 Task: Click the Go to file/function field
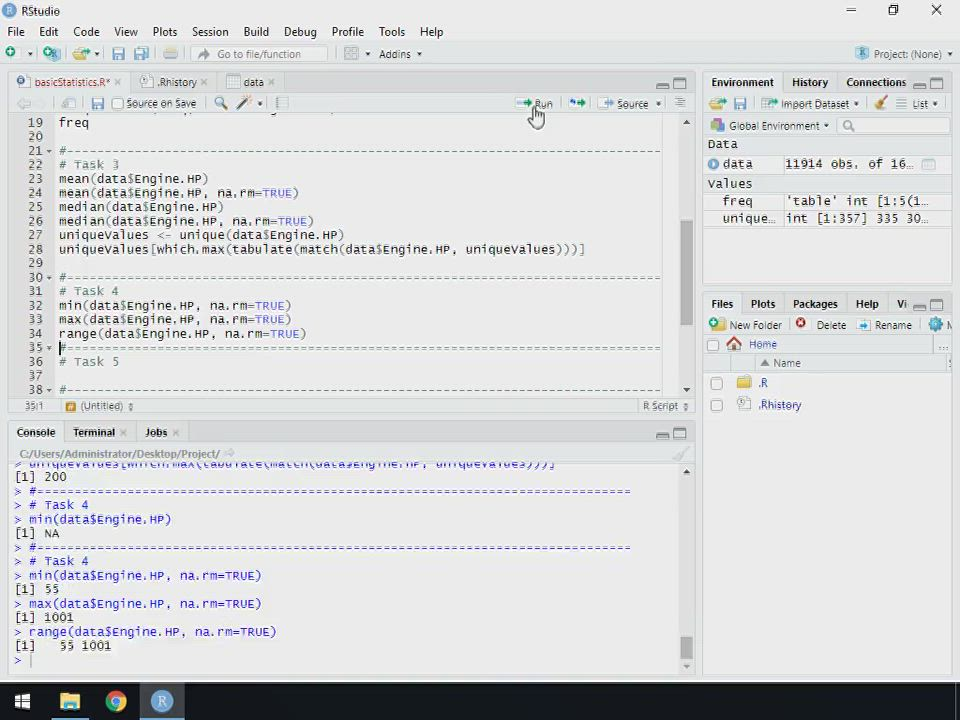(x=258, y=54)
